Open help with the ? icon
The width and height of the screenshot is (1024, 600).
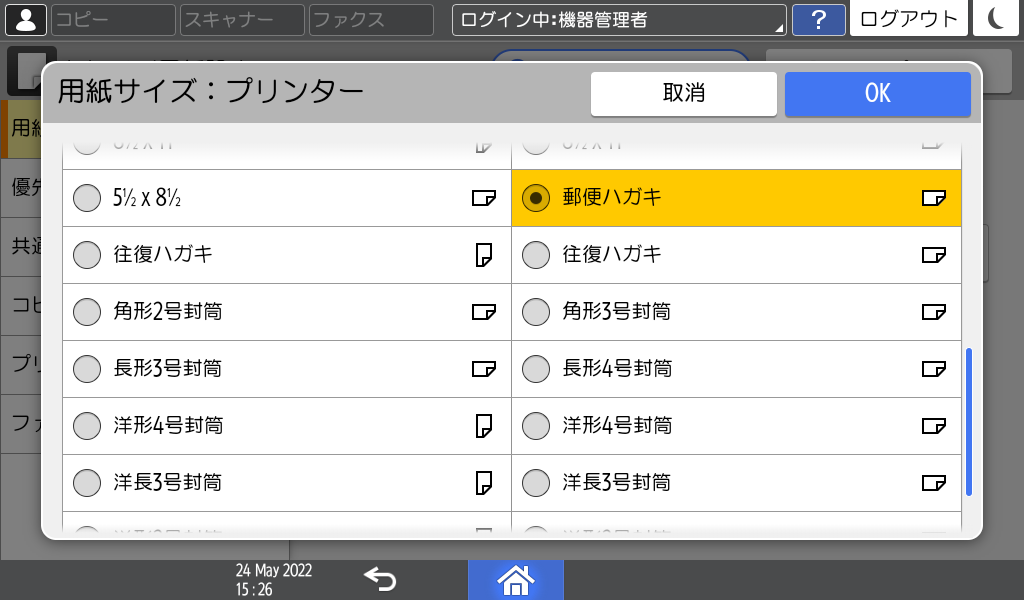(819, 19)
